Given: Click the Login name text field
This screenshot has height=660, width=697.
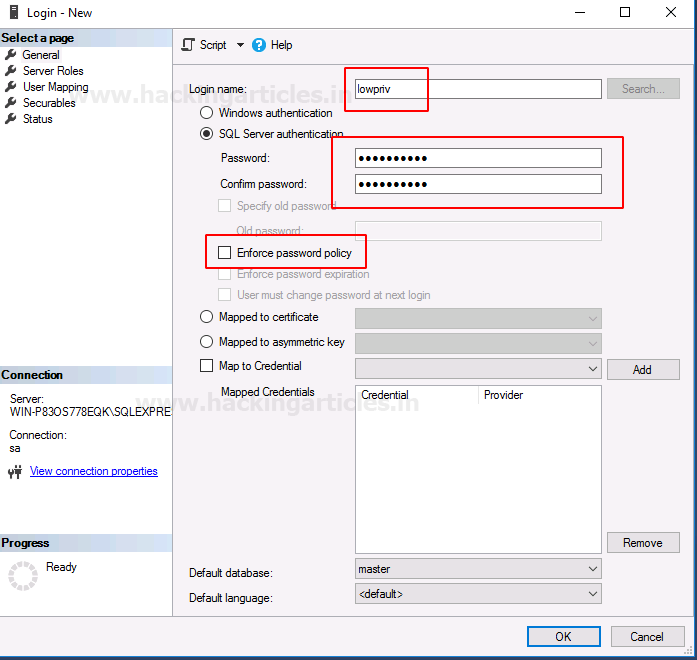Looking at the screenshot, I should pyautogui.click(x=478, y=89).
